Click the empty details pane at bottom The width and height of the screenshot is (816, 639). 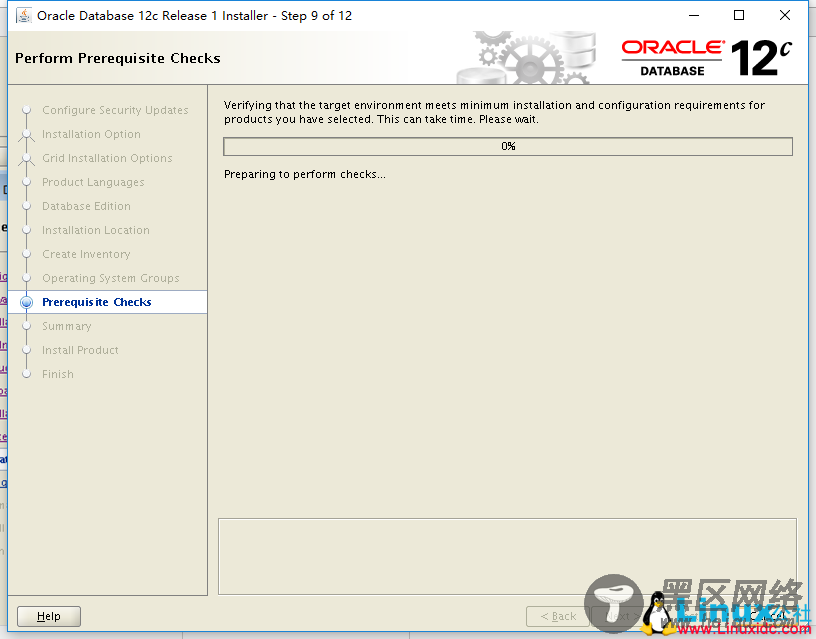pos(507,556)
